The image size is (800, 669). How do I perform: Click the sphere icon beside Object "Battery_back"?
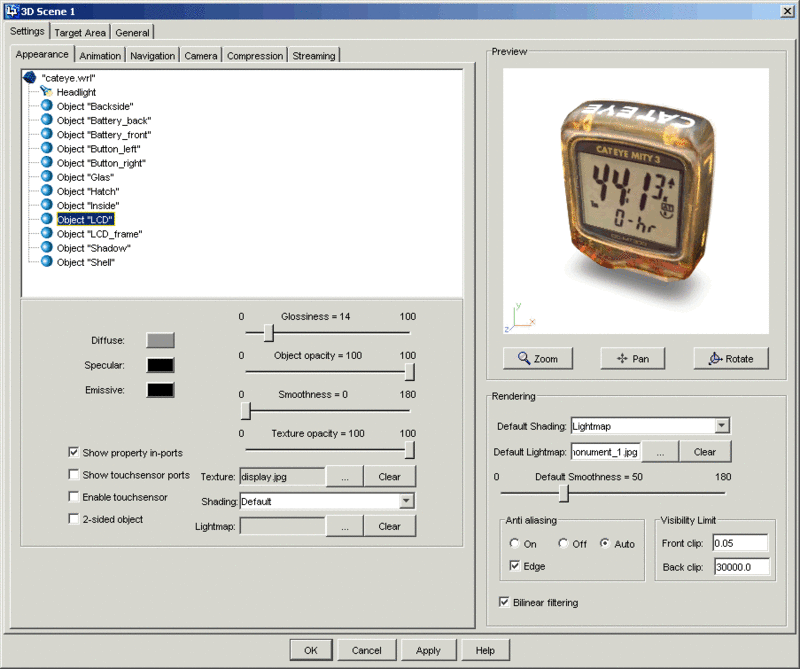(x=46, y=120)
